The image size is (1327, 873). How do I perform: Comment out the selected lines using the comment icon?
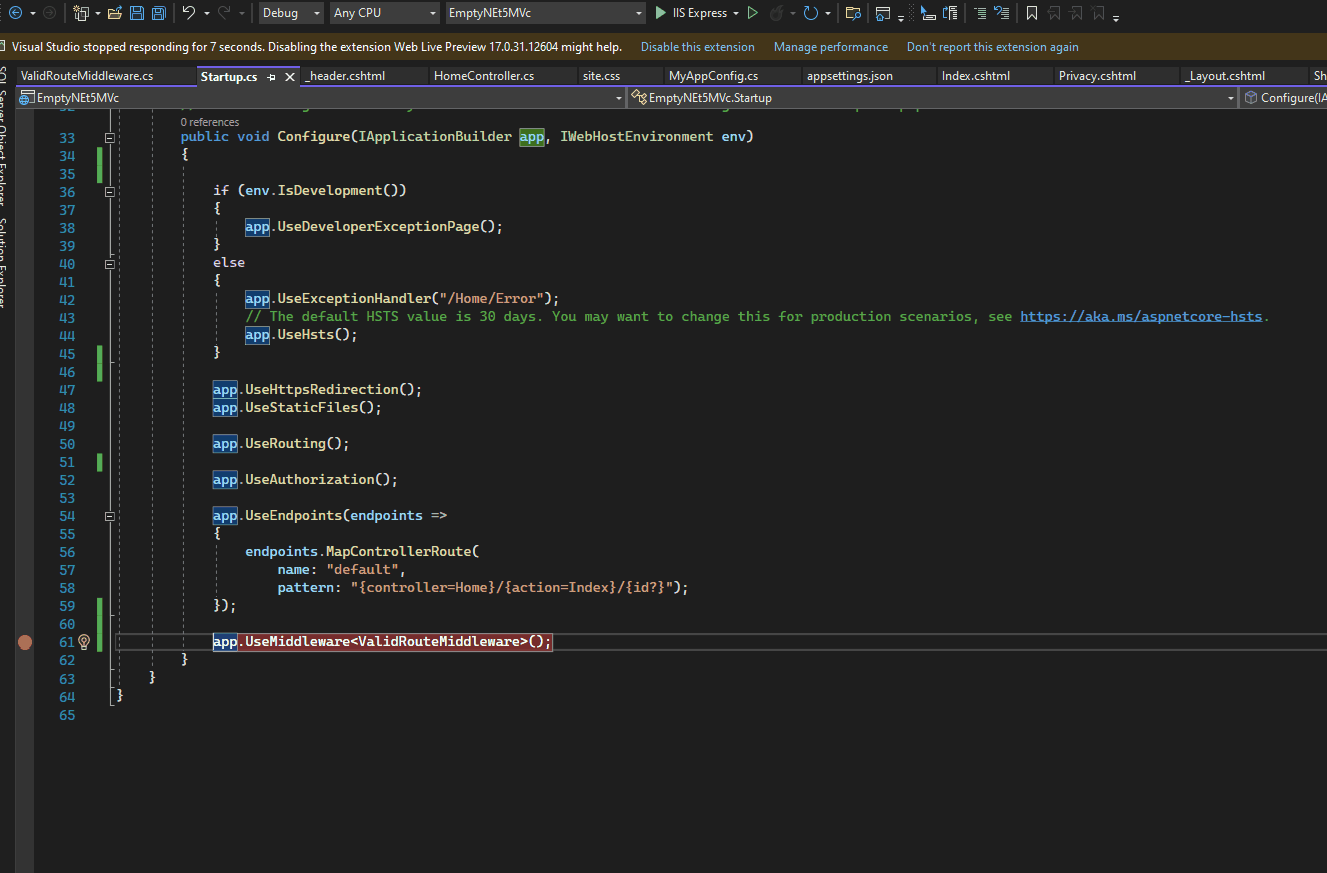(x=980, y=13)
